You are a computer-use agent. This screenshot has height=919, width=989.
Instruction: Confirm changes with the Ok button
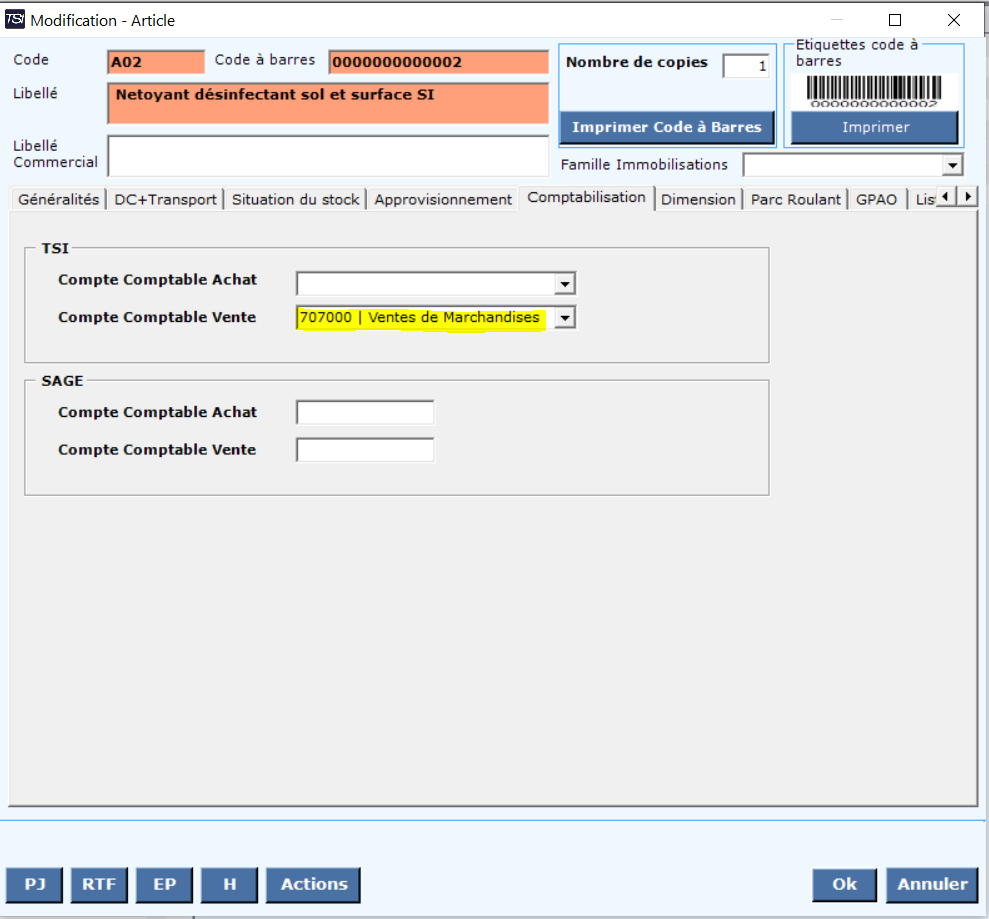pos(845,884)
